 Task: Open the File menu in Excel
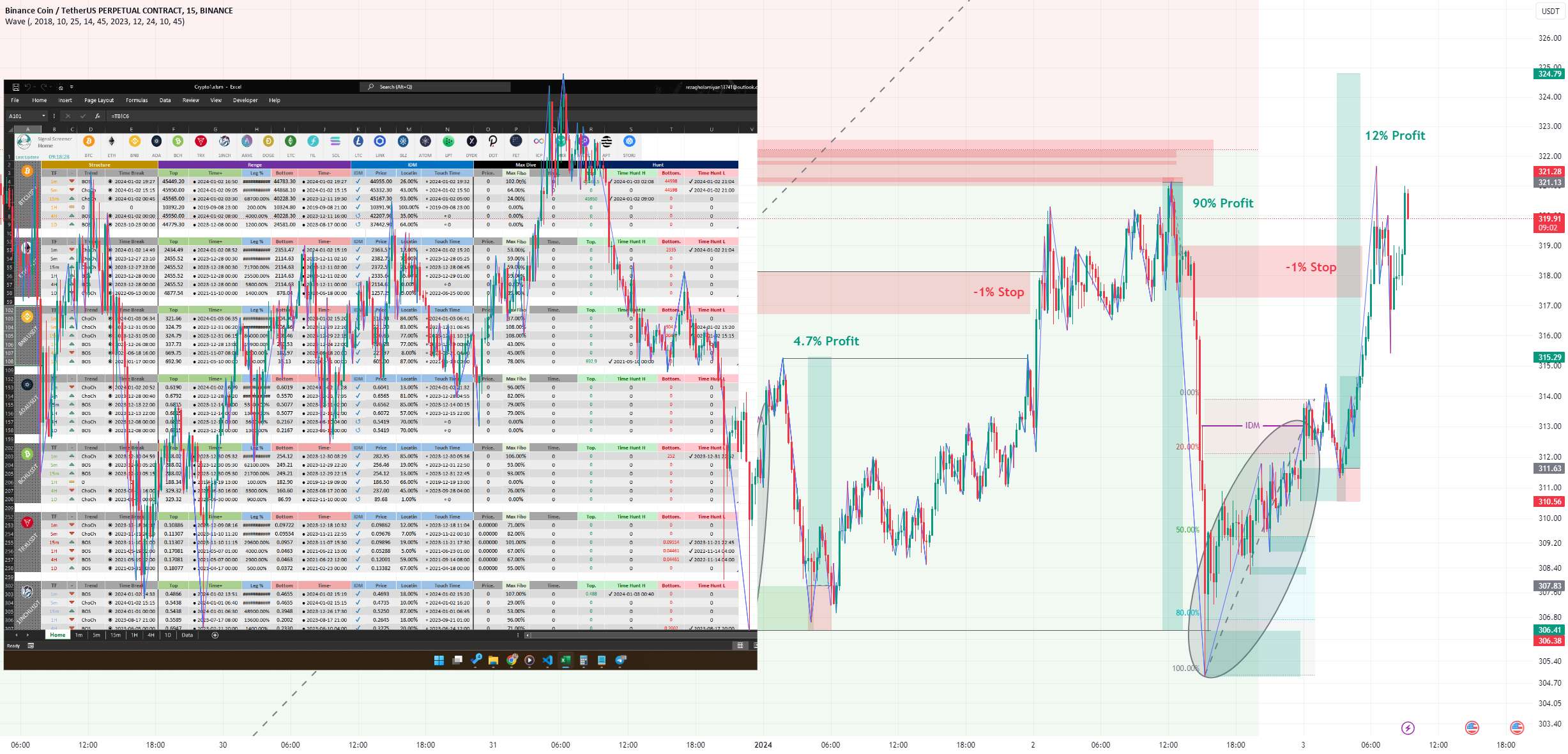[x=15, y=100]
